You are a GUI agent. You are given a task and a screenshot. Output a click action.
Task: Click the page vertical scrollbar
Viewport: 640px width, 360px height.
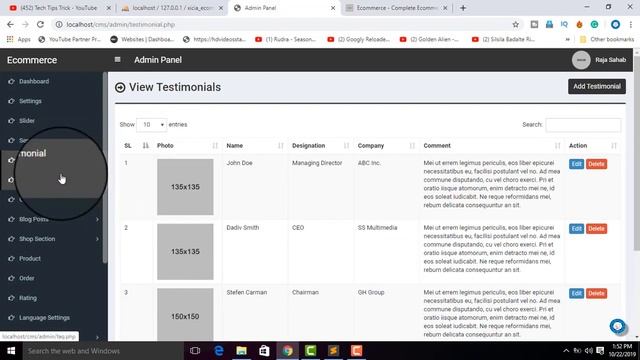[637, 153]
